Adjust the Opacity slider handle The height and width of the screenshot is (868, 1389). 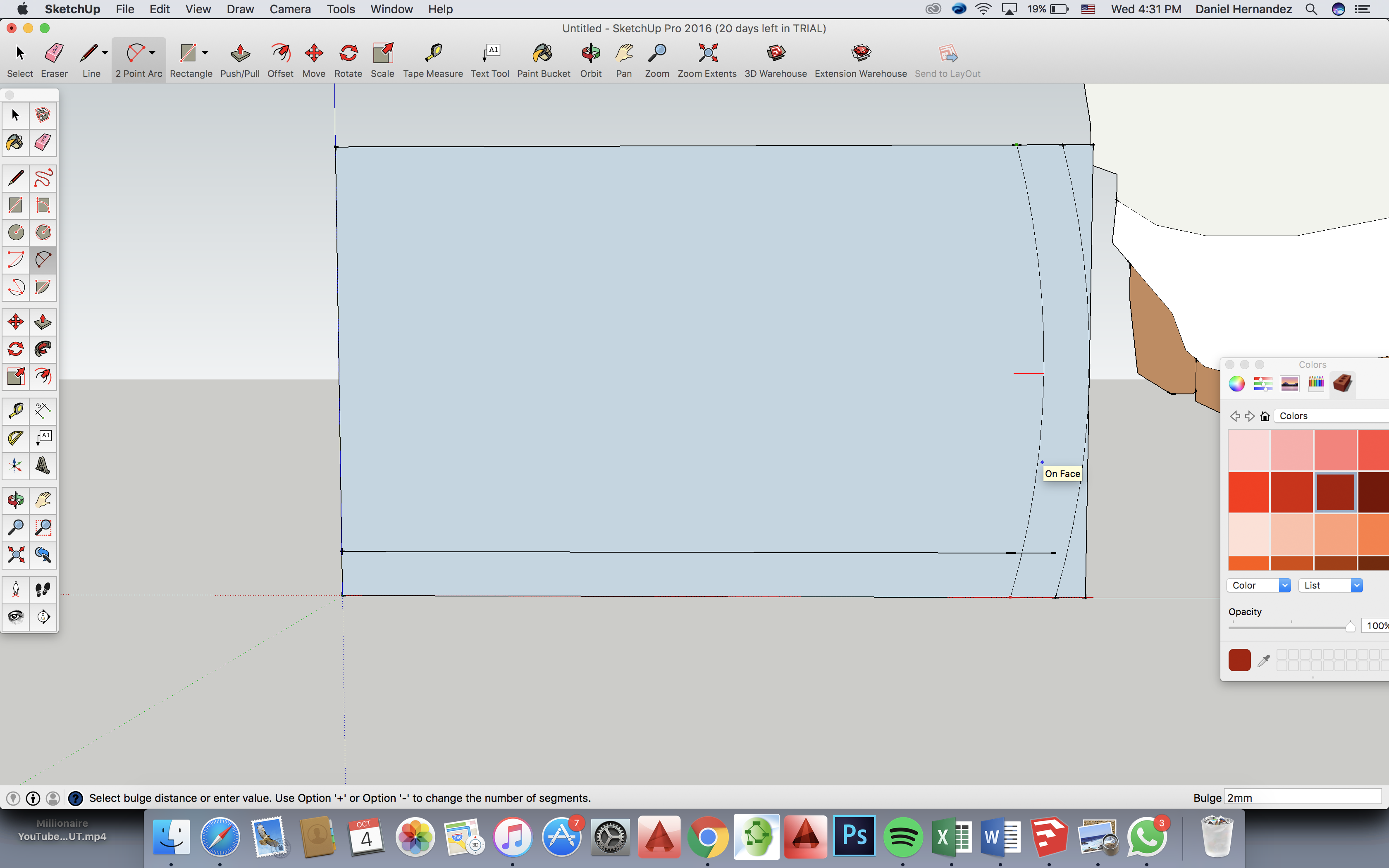pos(1351,626)
